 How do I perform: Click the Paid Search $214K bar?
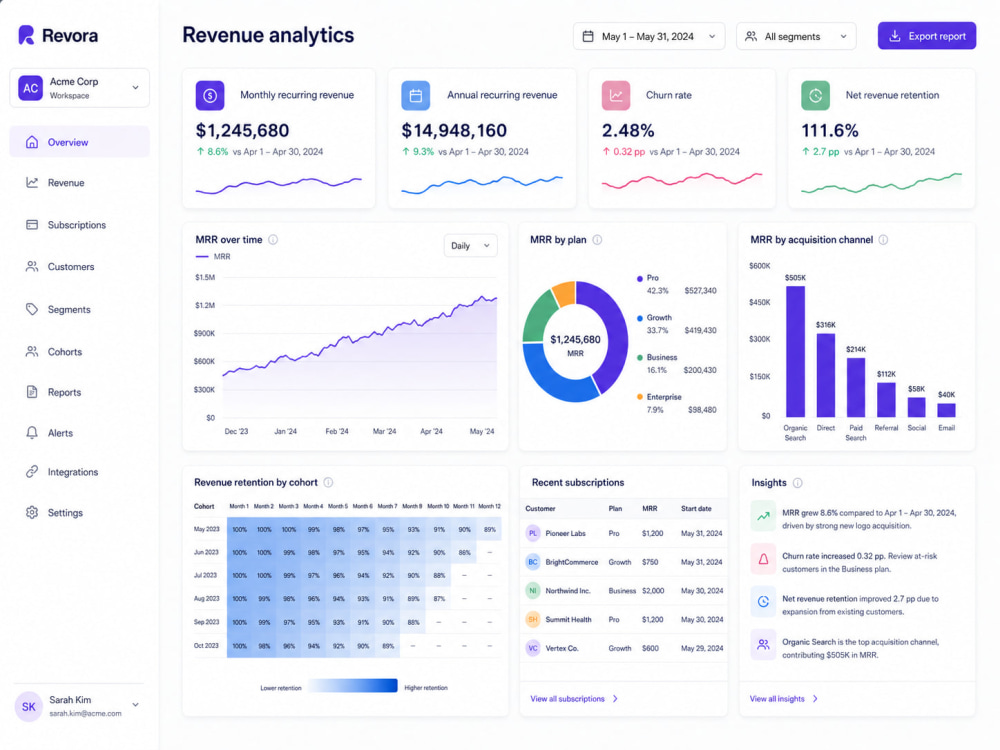856,388
